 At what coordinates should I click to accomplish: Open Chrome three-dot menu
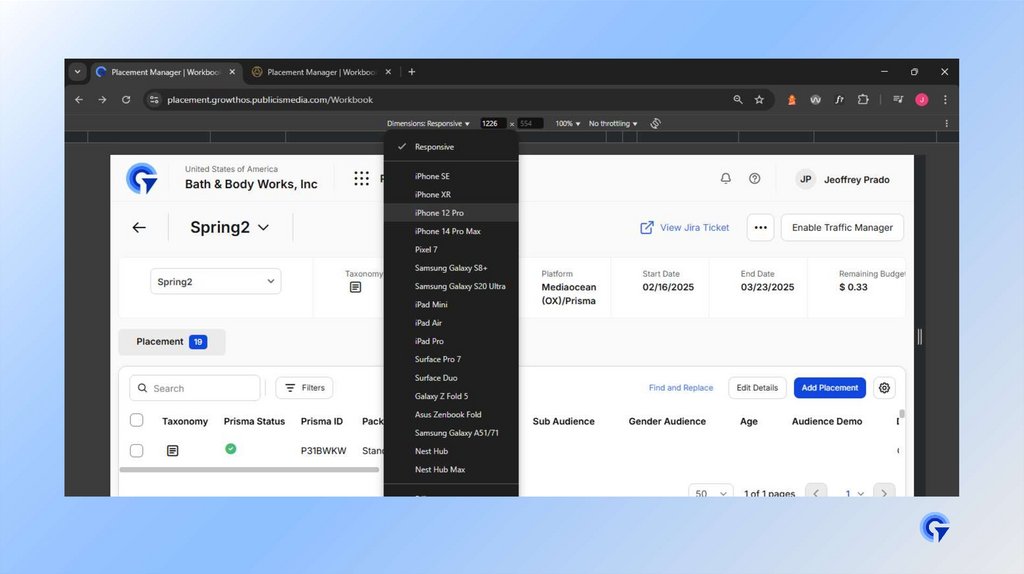pyautogui.click(x=945, y=100)
